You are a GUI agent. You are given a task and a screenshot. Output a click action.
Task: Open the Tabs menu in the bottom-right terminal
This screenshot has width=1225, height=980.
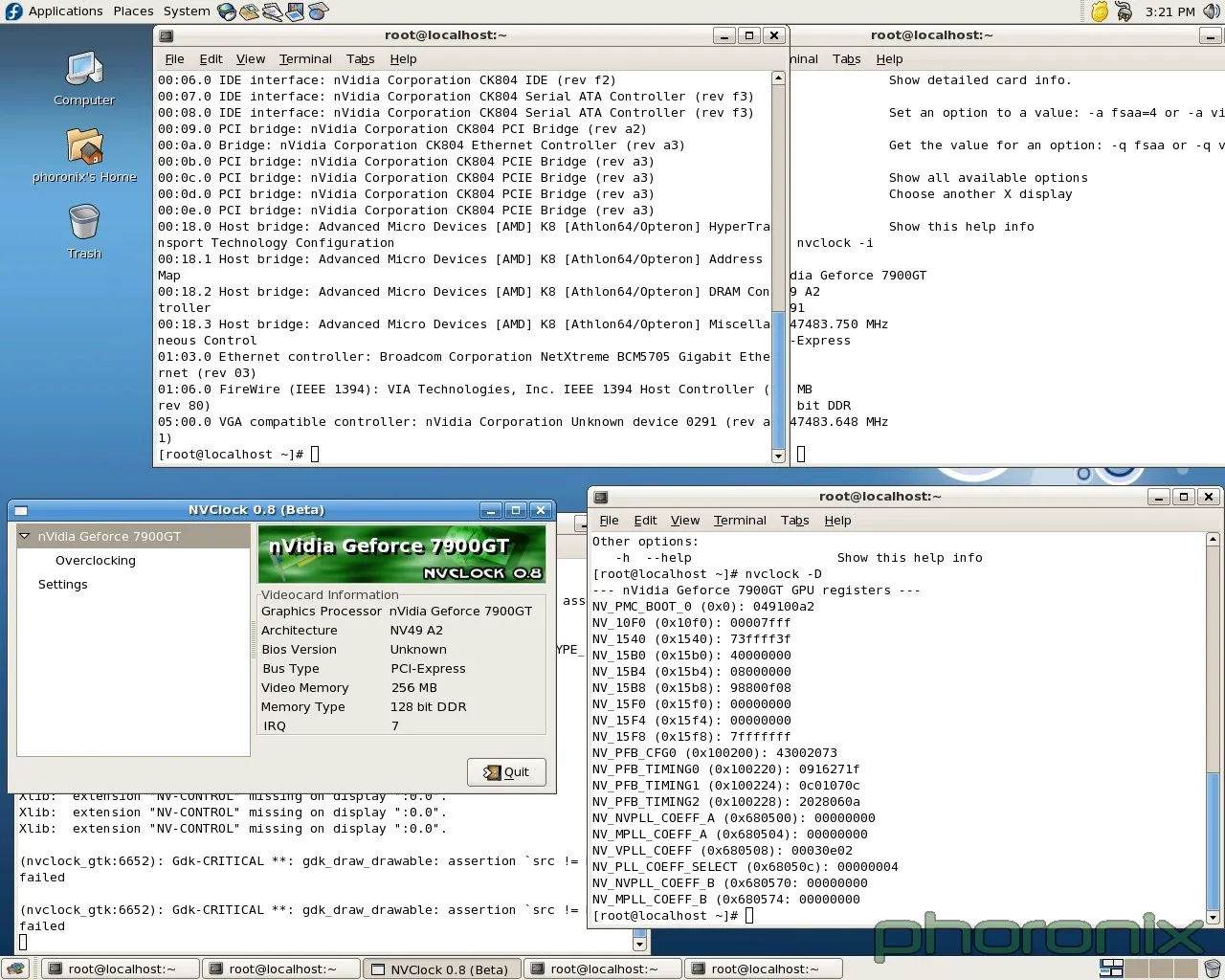[x=794, y=521]
